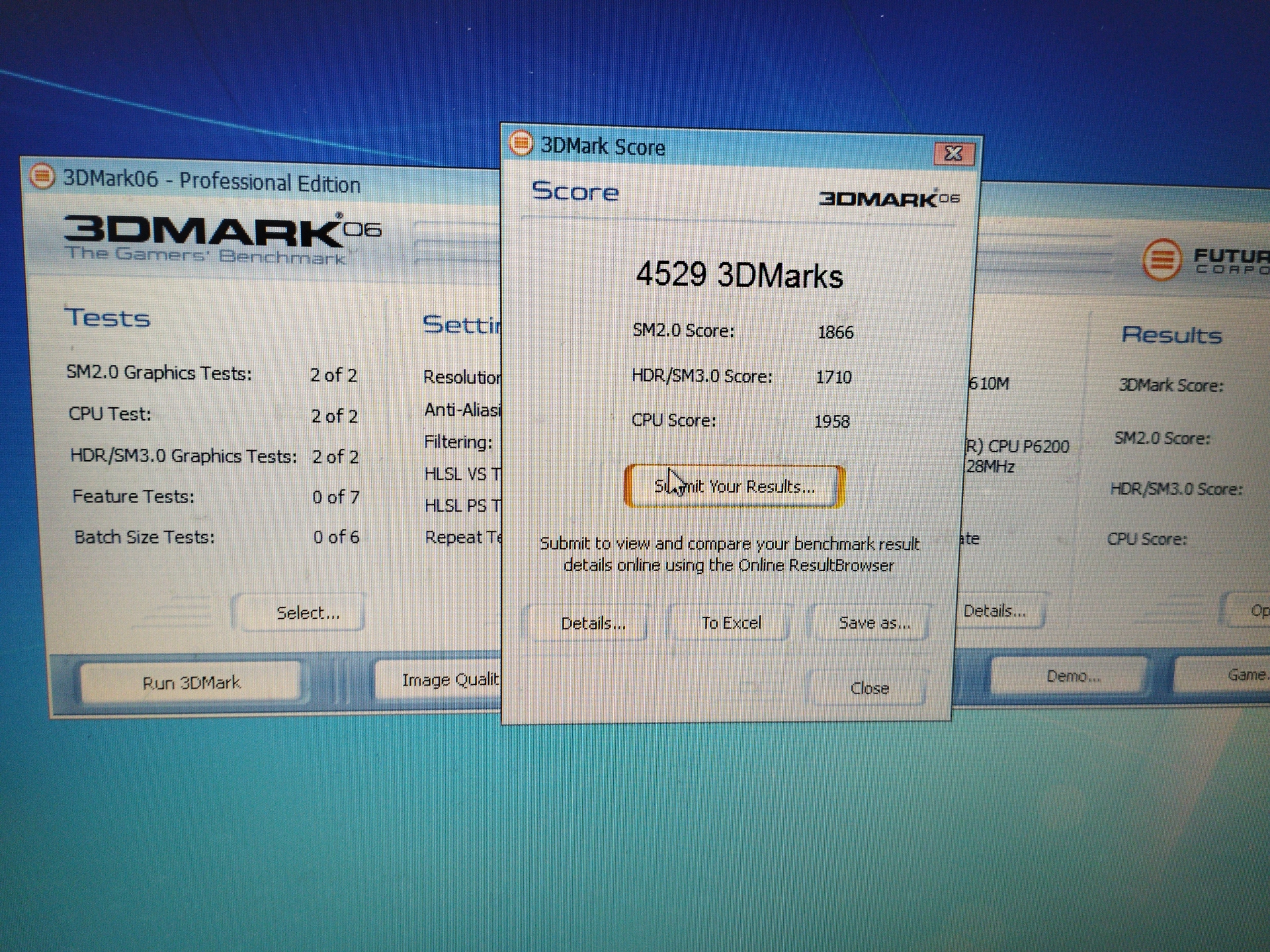
Task: Click 3DMark Score: label in Results panel
Action: [x=1171, y=385]
